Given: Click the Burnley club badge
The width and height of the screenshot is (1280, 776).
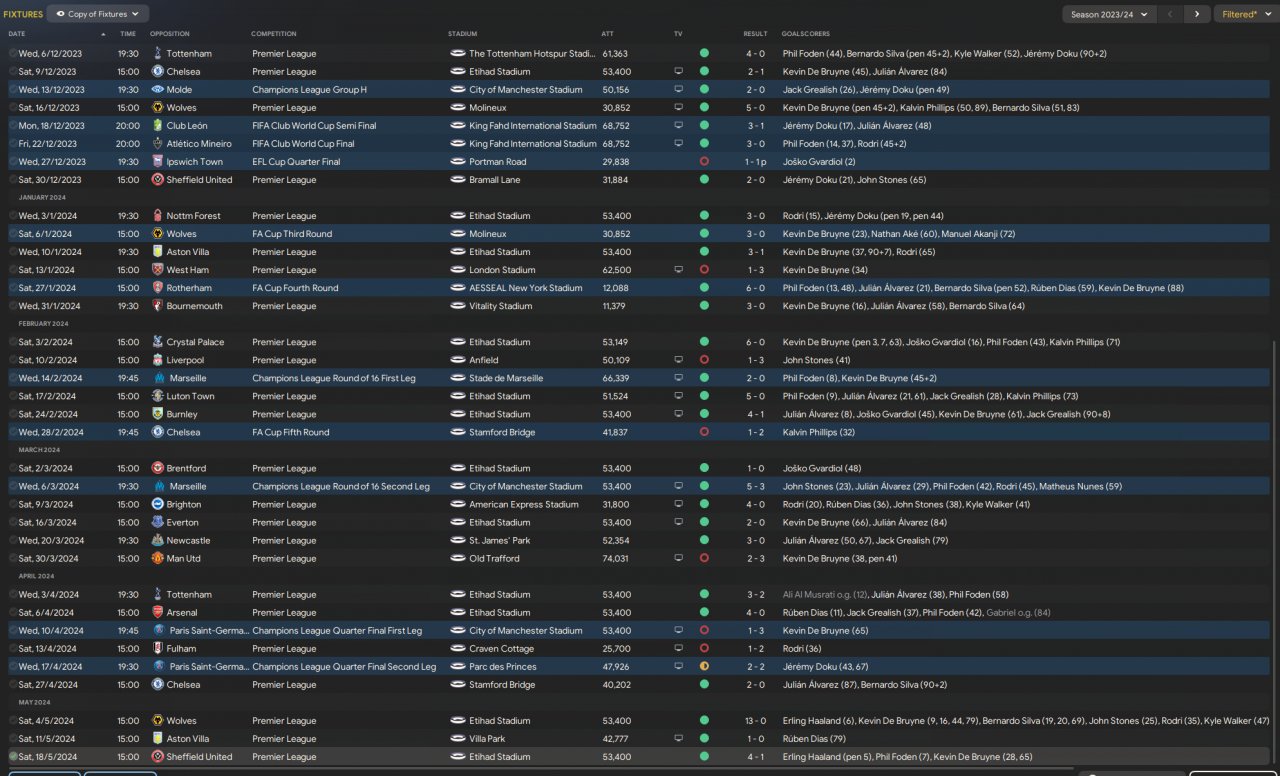Looking at the screenshot, I should click(x=157, y=414).
